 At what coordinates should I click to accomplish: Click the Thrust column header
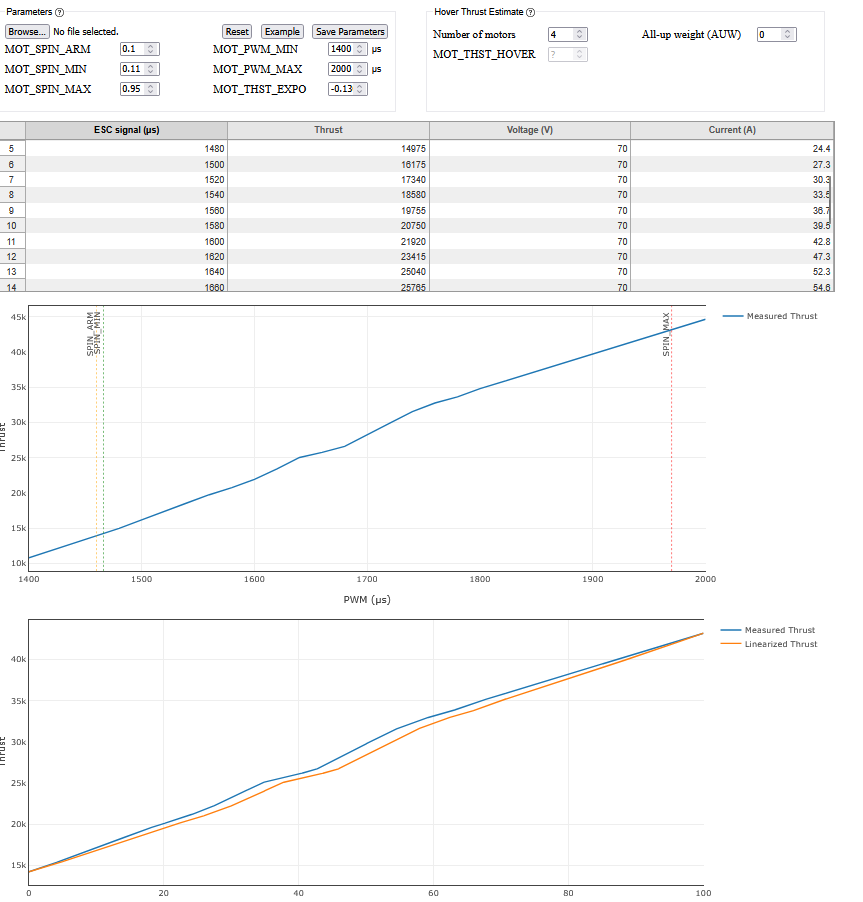(x=328, y=130)
